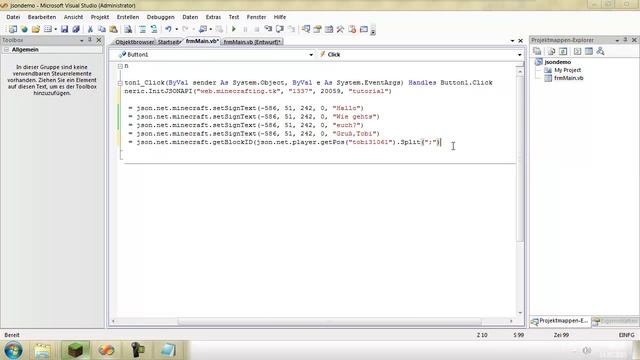The image size is (640, 360).
Task: Undo the last action with Undo arrow
Action: [x=168, y=29]
